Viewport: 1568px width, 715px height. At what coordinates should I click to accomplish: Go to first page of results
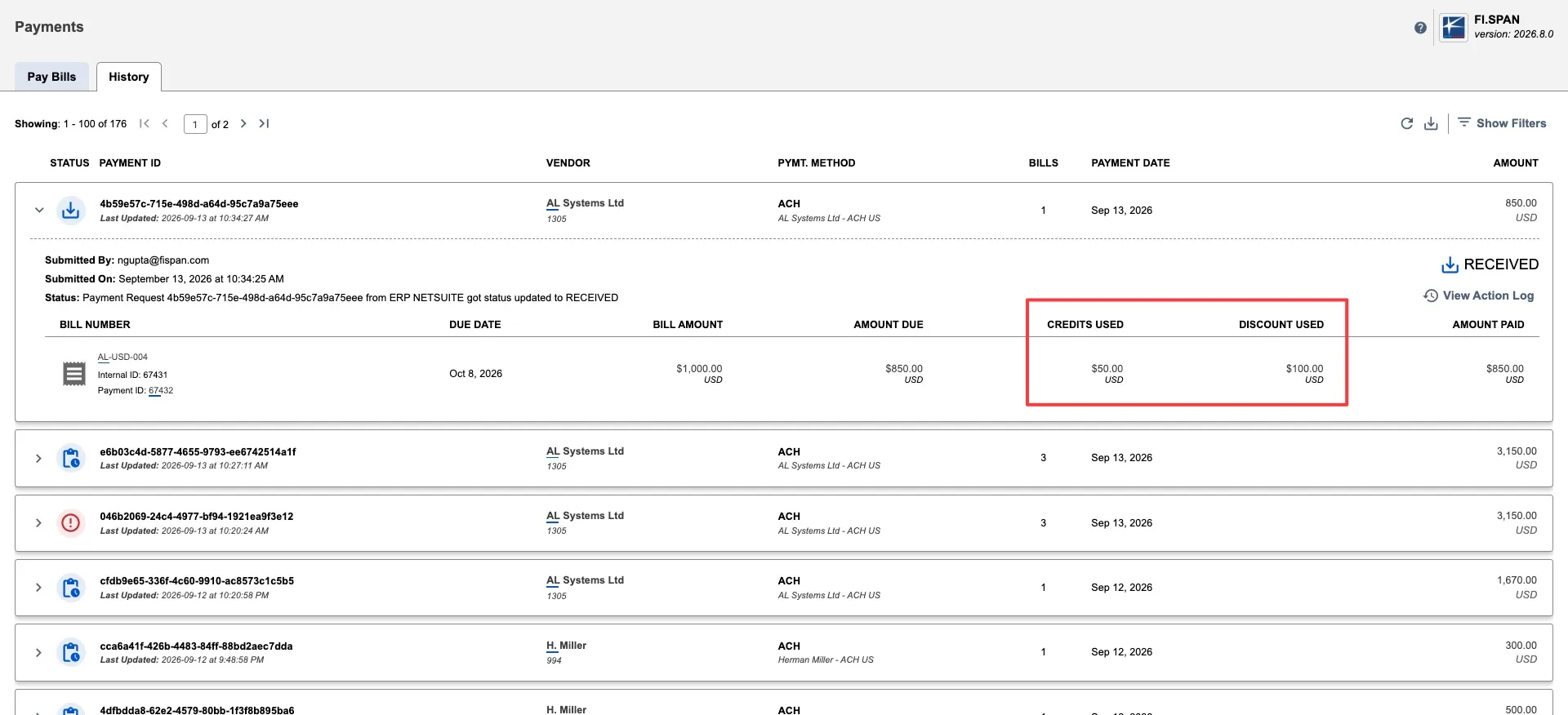click(145, 123)
